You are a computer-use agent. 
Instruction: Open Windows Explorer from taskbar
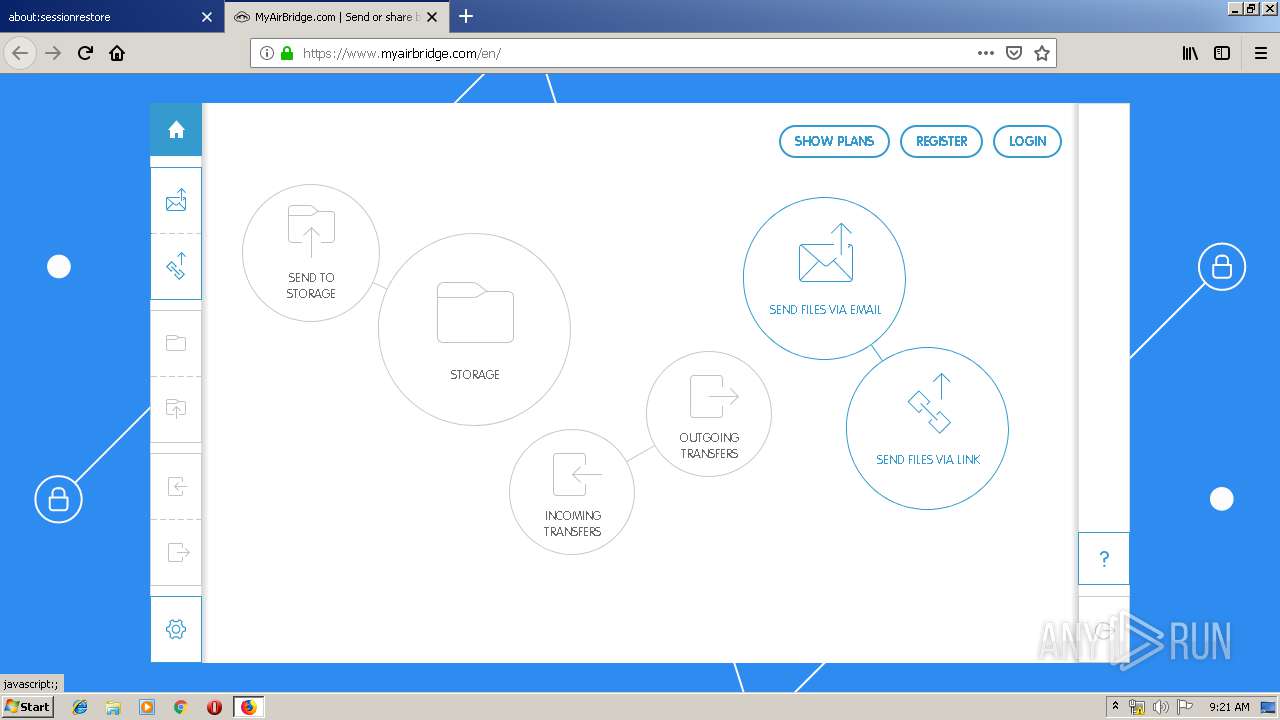[x=113, y=707]
